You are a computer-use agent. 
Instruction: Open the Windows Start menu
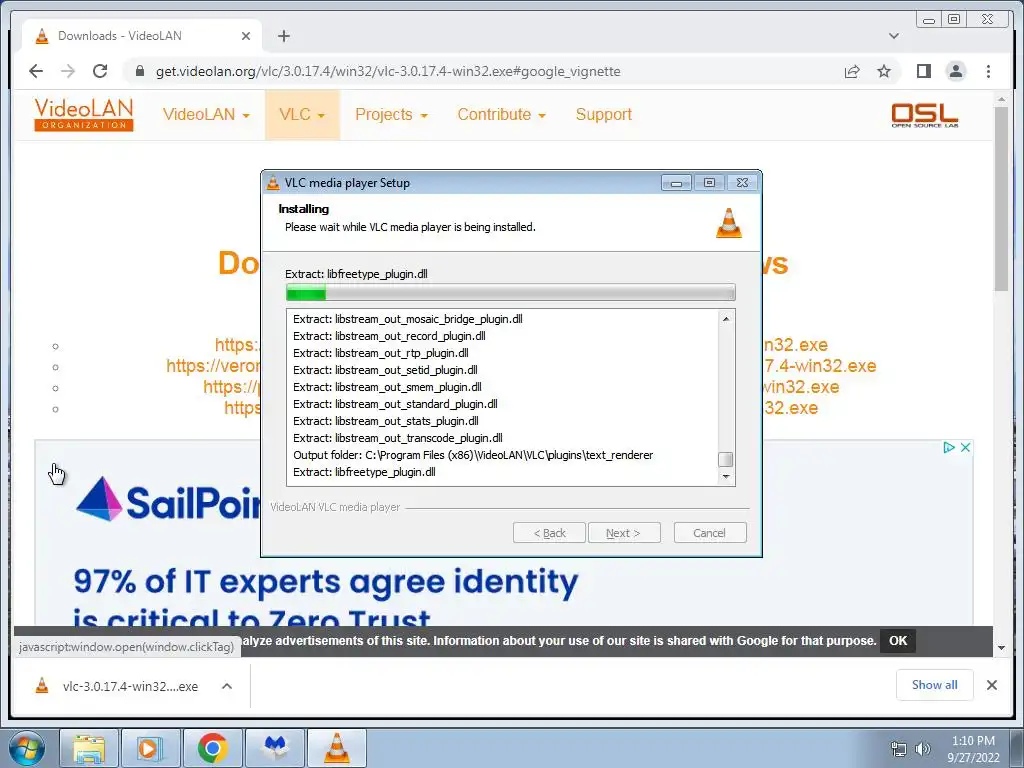pyautogui.click(x=27, y=748)
